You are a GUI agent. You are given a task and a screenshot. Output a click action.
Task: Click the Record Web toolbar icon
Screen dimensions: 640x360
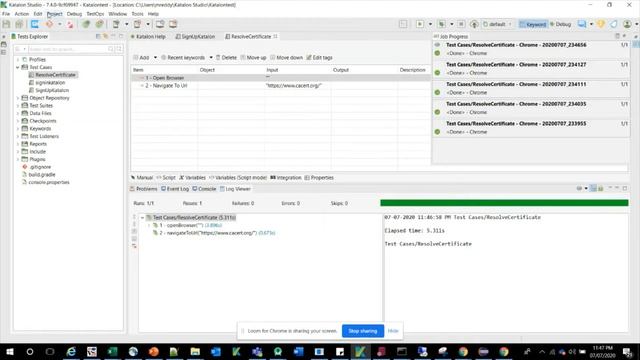pos(70,24)
